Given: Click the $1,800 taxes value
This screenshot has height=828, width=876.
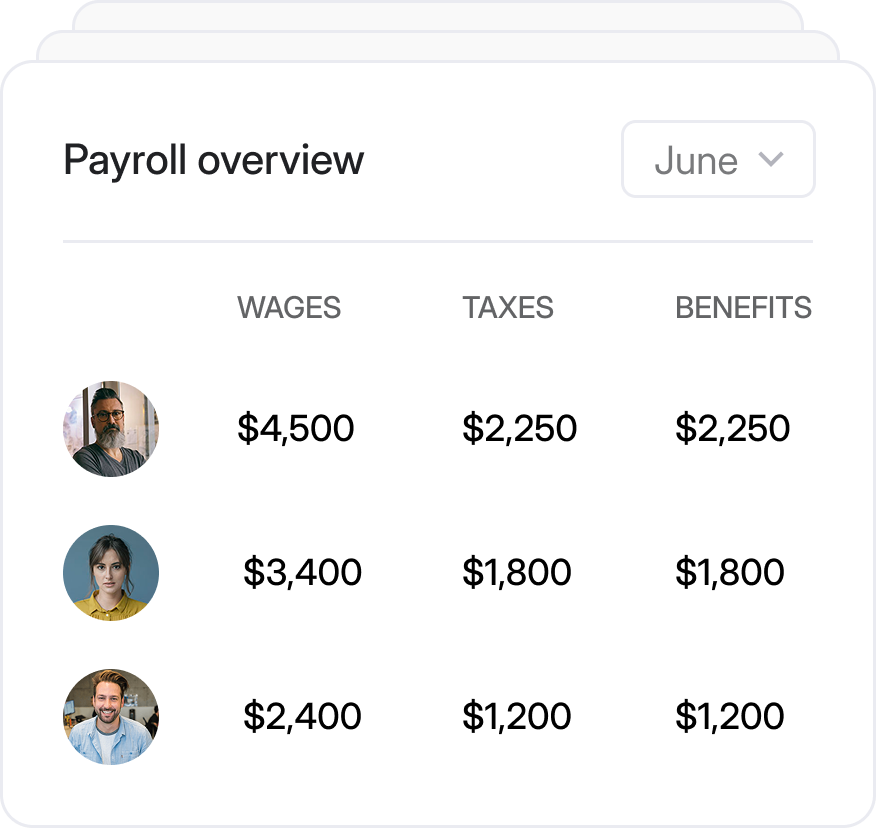Looking at the screenshot, I should [x=517, y=573].
